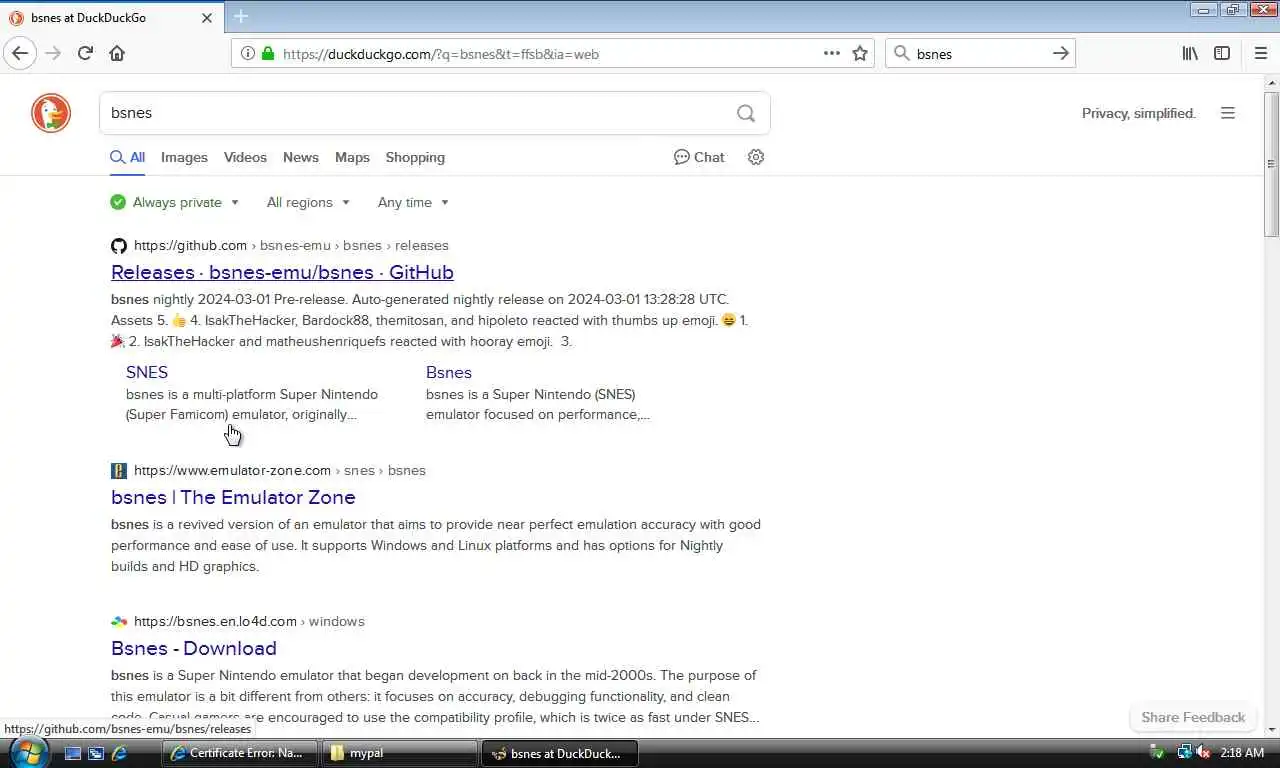Open Releases bsnes-emu/bsnes GitHub result
The image size is (1280, 768).
click(282, 272)
